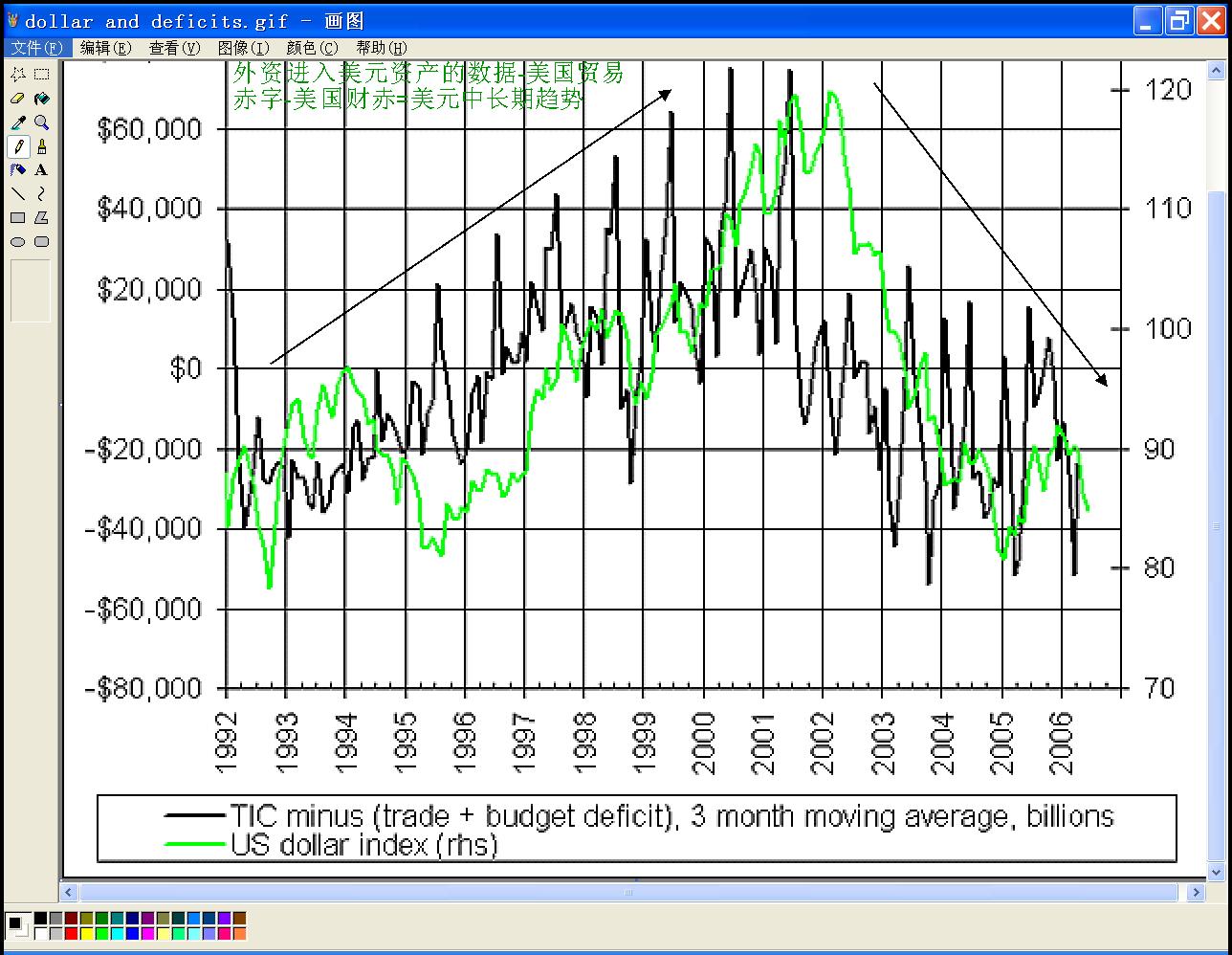Select the Free-Form Select tool
Image resolution: width=1232 pixels, height=955 pixels.
point(18,74)
